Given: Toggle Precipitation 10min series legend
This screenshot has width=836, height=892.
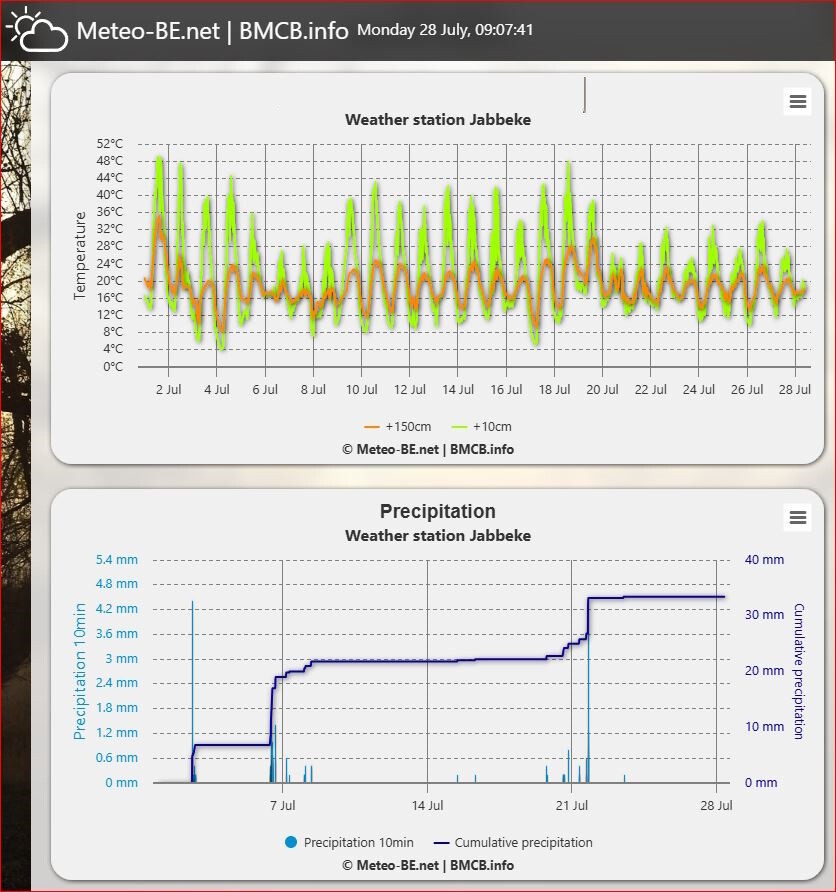Looking at the screenshot, I should [349, 843].
